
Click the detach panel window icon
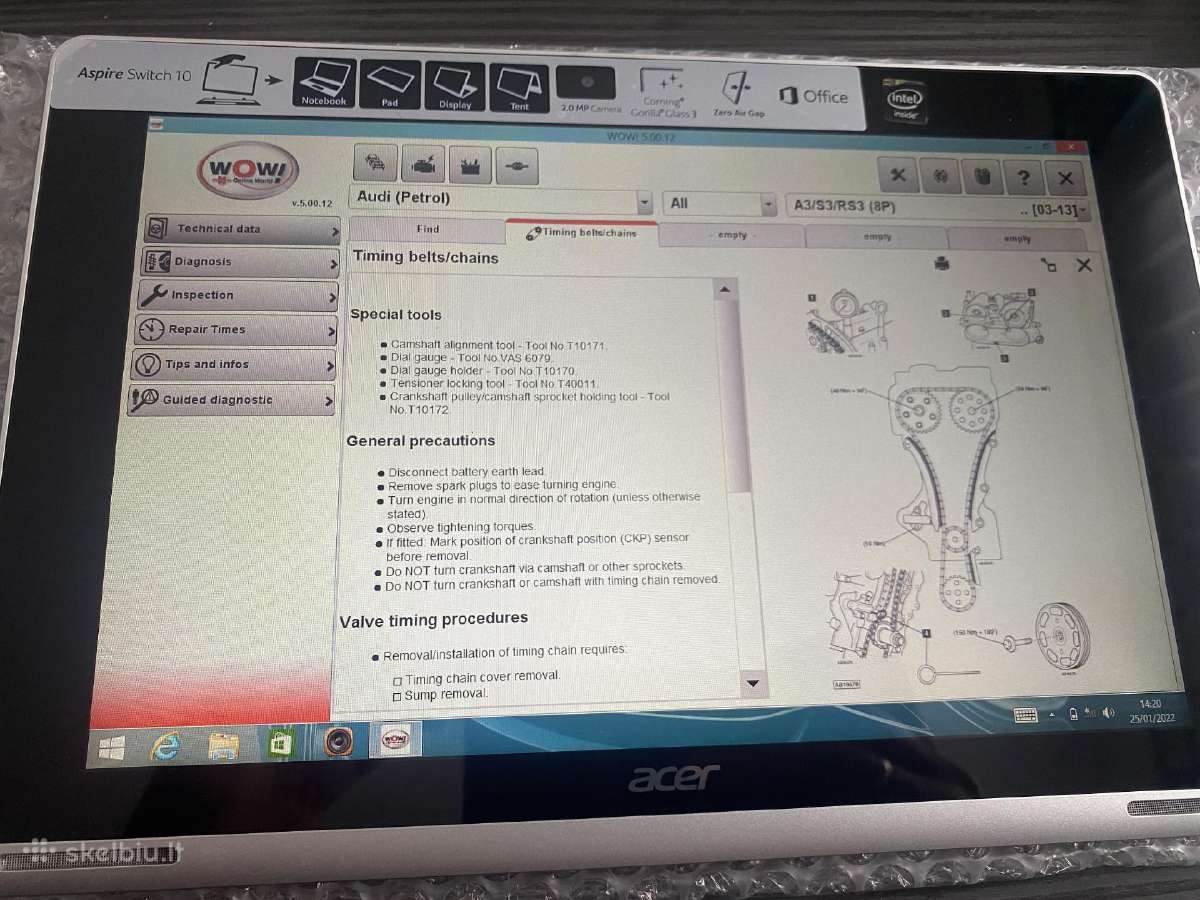coord(1048,265)
